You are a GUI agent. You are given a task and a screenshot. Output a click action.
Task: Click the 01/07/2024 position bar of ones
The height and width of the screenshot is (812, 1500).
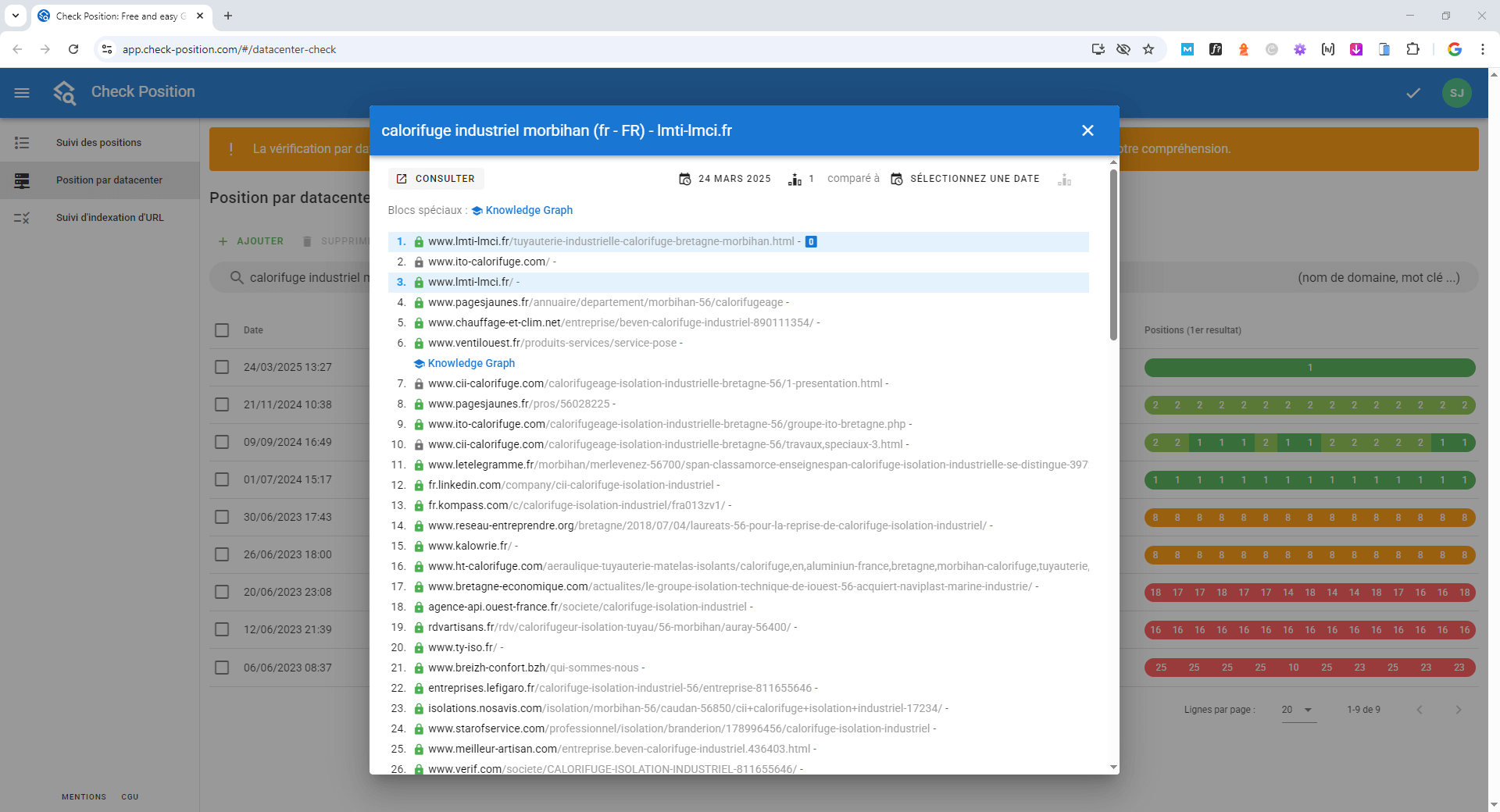click(x=1309, y=479)
